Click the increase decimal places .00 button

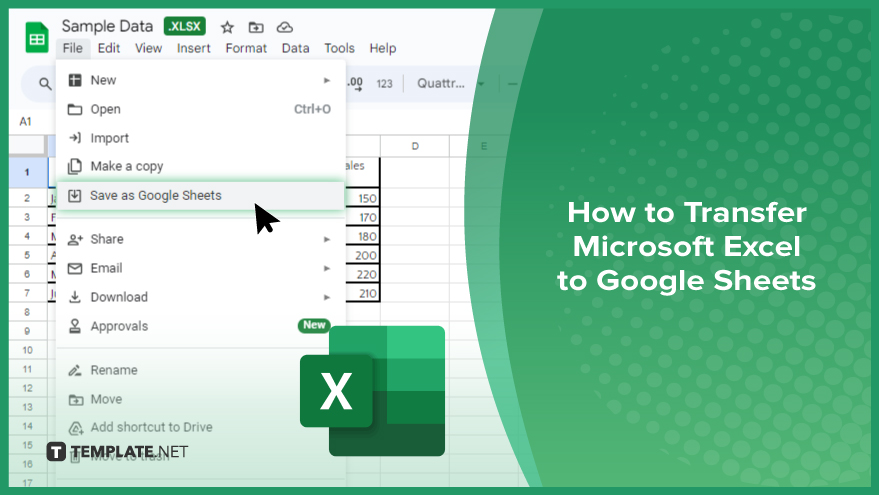[x=355, y=84]
